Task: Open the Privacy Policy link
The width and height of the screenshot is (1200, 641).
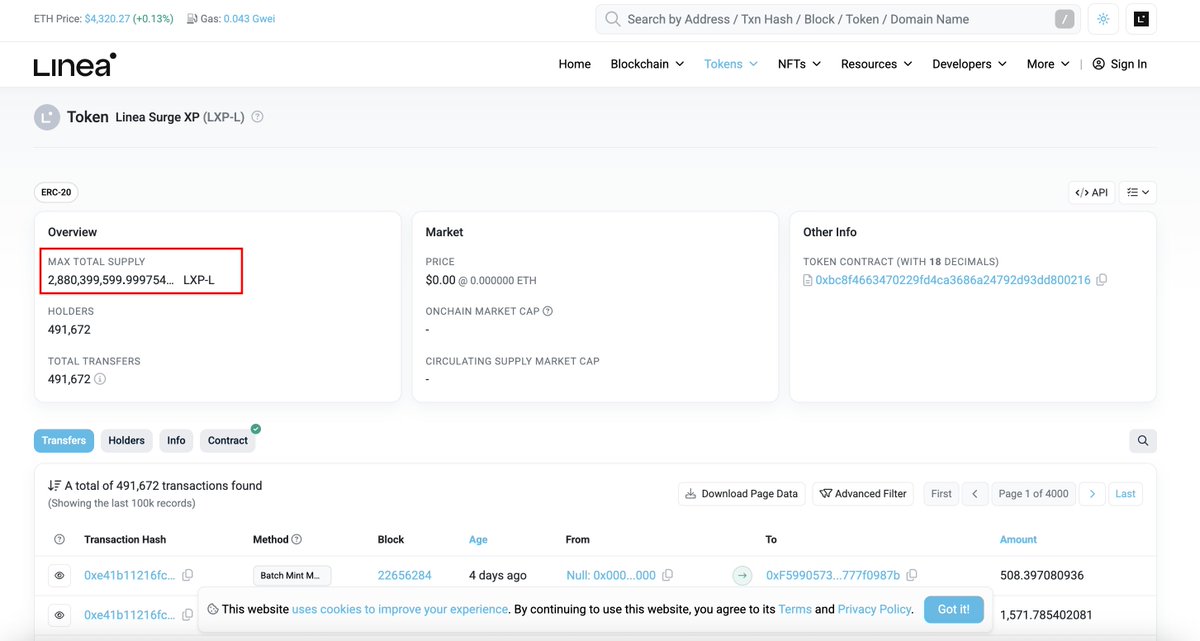Action: (x=874, y=609)
